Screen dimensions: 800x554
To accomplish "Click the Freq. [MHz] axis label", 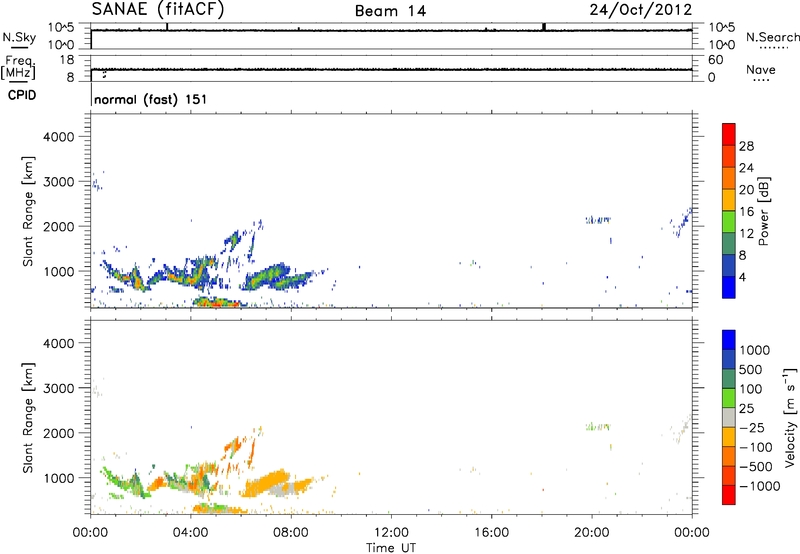I will (18, 68).
